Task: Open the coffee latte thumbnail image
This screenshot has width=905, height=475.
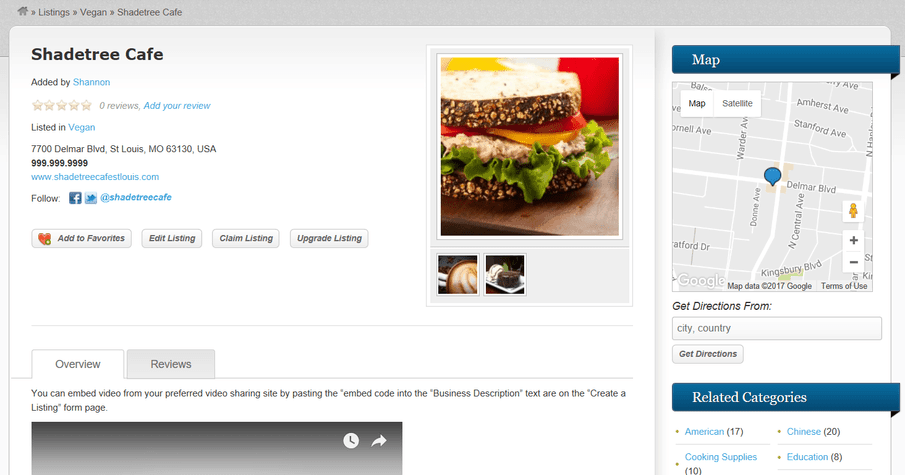Action: point(458,275)
